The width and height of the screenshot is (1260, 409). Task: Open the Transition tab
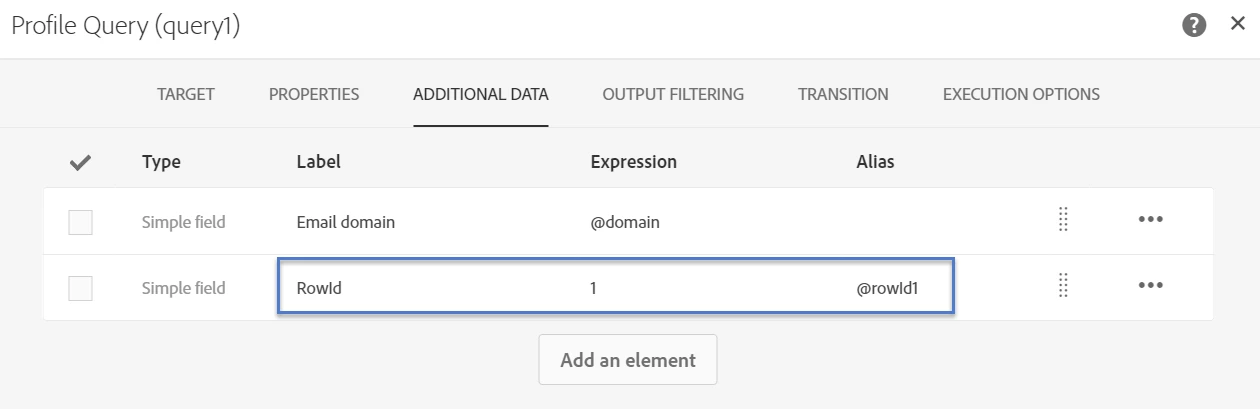(843, 95)
